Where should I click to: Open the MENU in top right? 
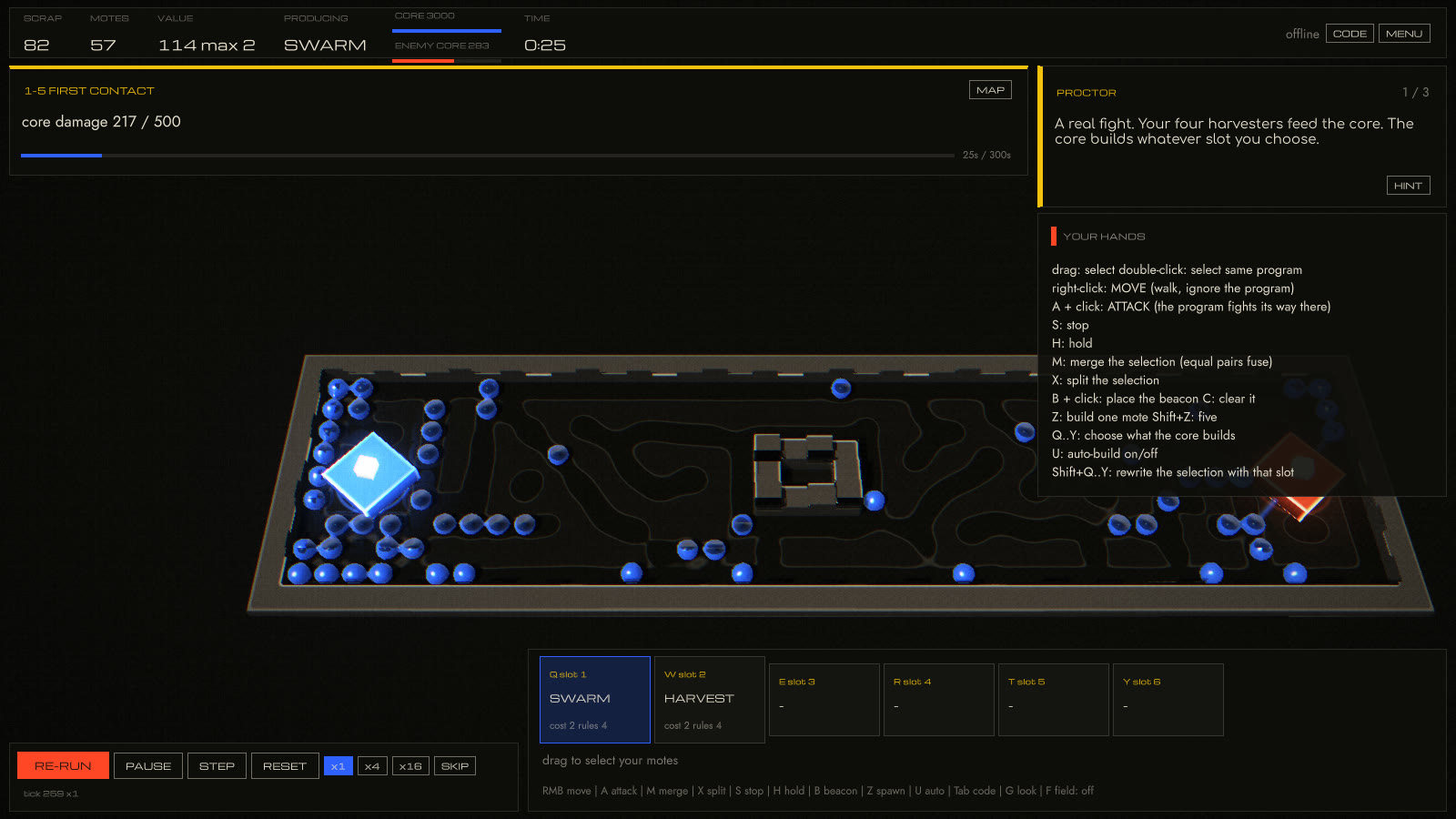1404,34
